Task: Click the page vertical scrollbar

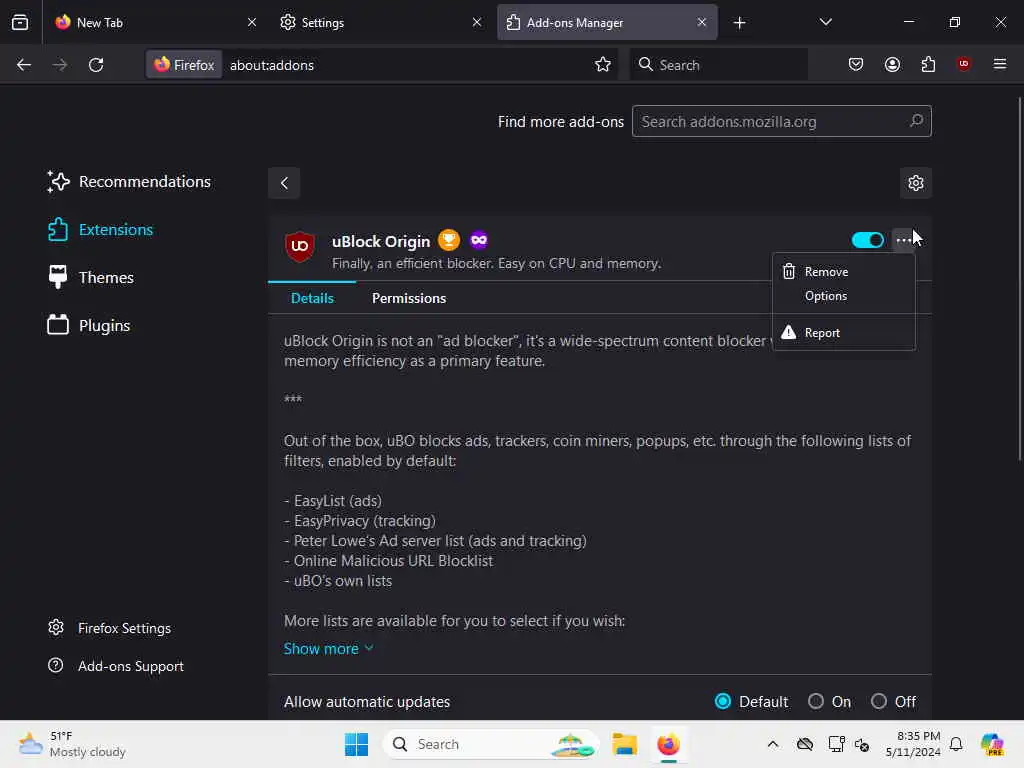Action: coord(1019,279)
